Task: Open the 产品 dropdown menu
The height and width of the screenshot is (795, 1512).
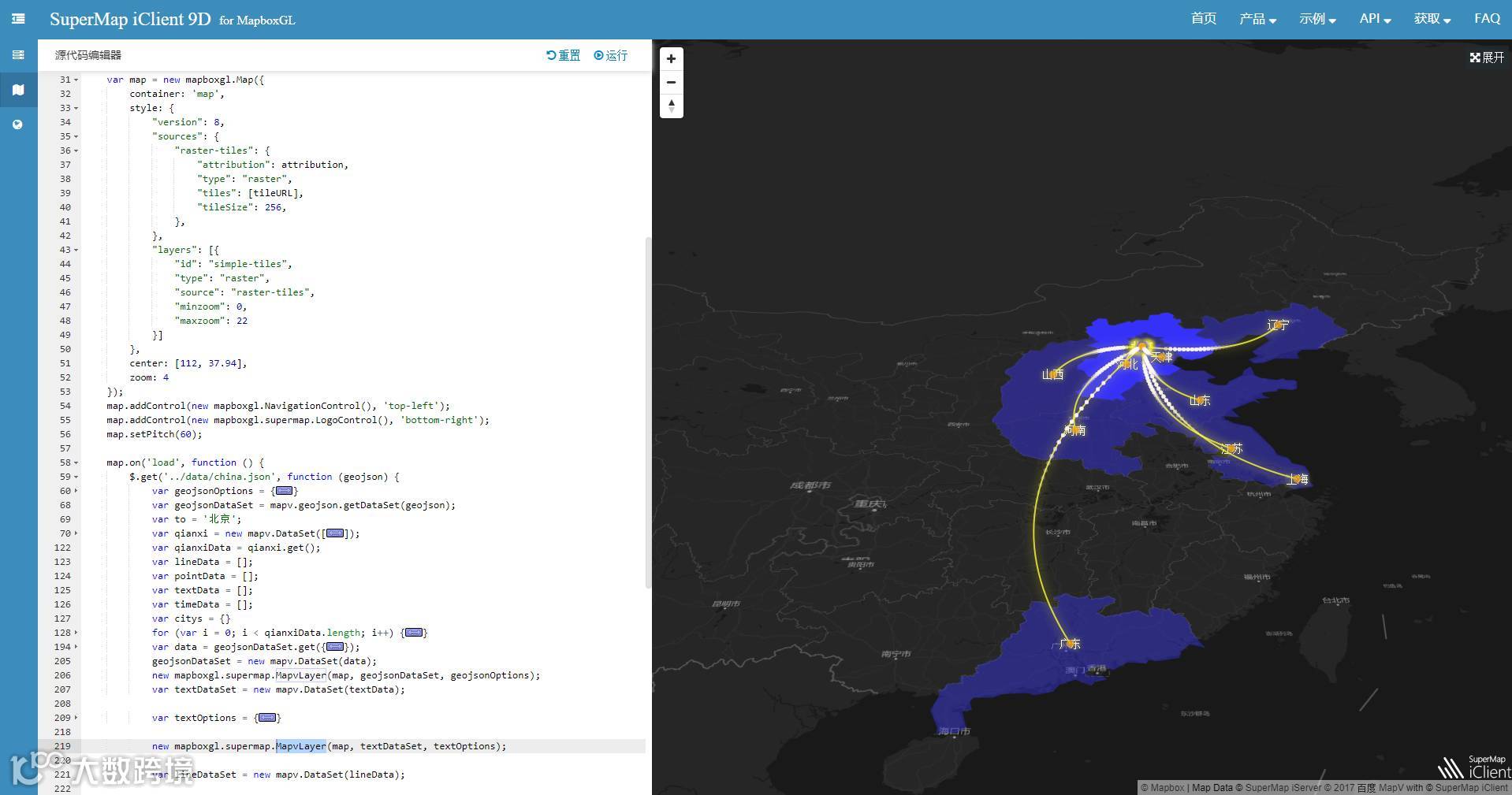Action: click(x=1257, y=19)
